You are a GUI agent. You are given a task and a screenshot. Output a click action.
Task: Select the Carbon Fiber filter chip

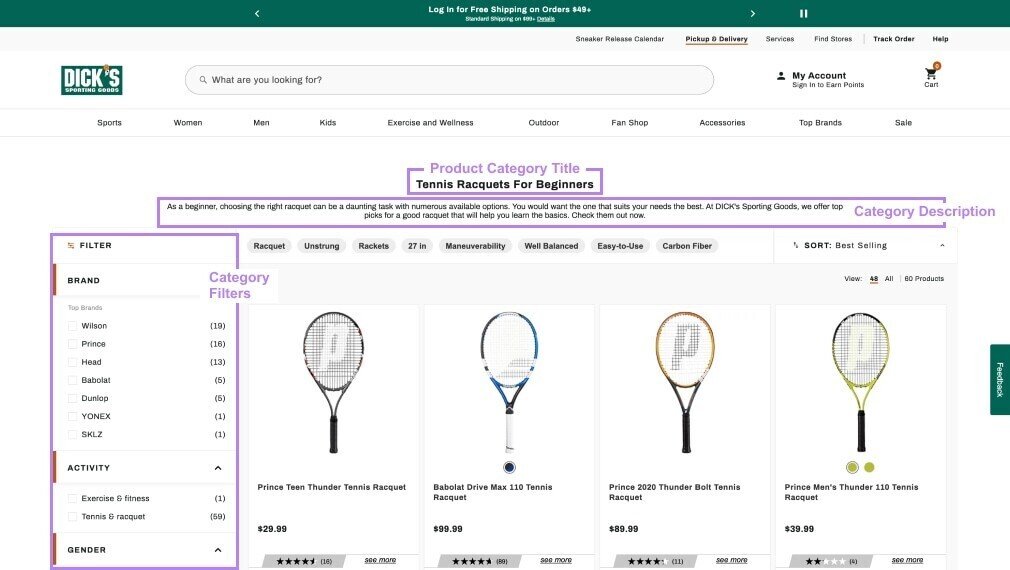click(687, 246)
